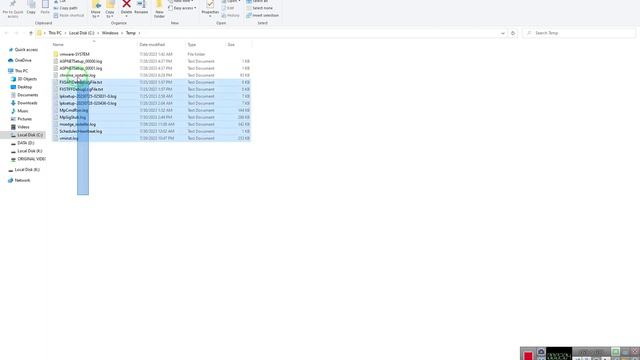The width and height of the screenshot is (640, 360).
Task: Refresh the Temp folder view
Action: 513,33
